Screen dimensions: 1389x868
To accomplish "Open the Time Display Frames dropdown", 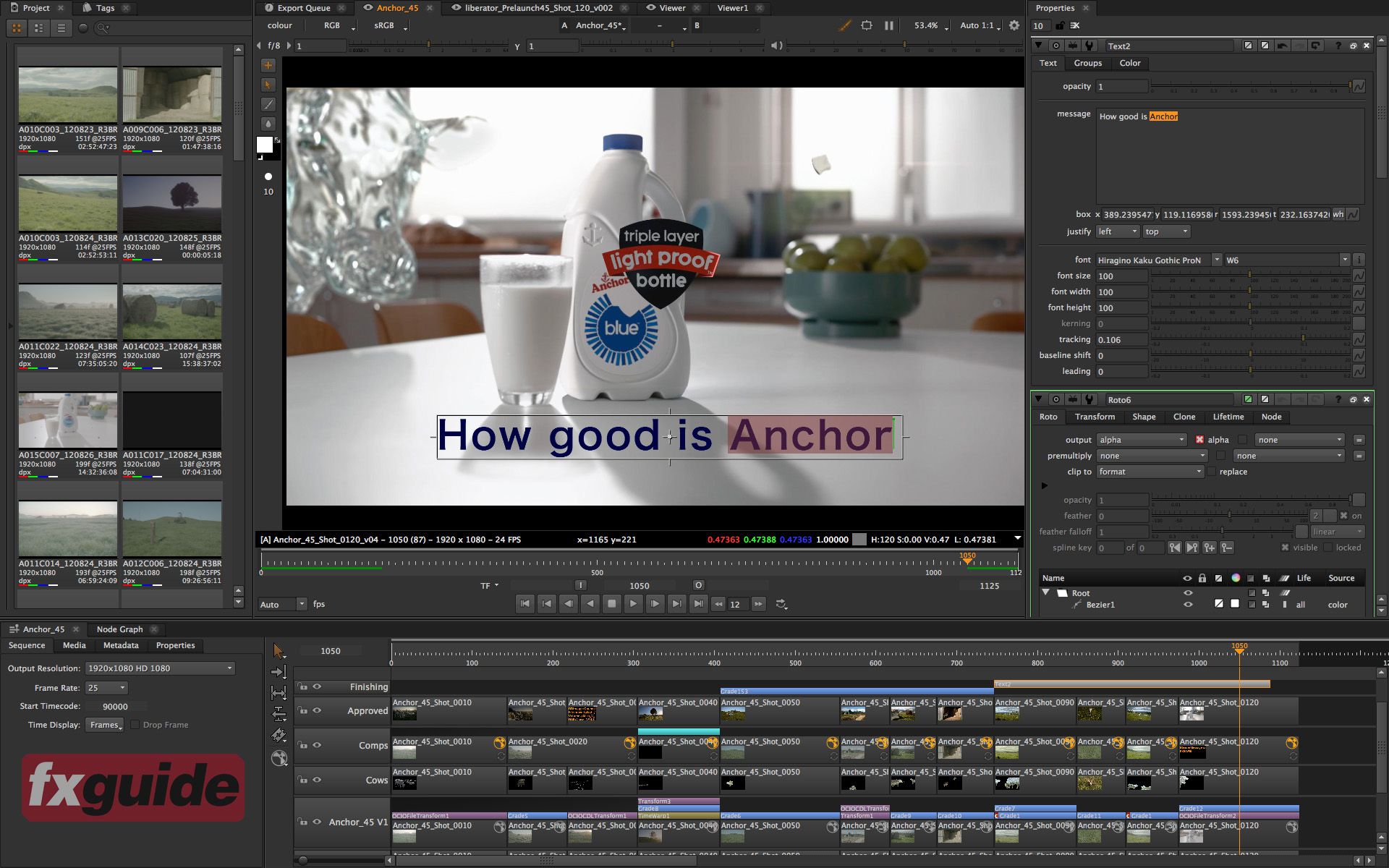I will 105,725.
